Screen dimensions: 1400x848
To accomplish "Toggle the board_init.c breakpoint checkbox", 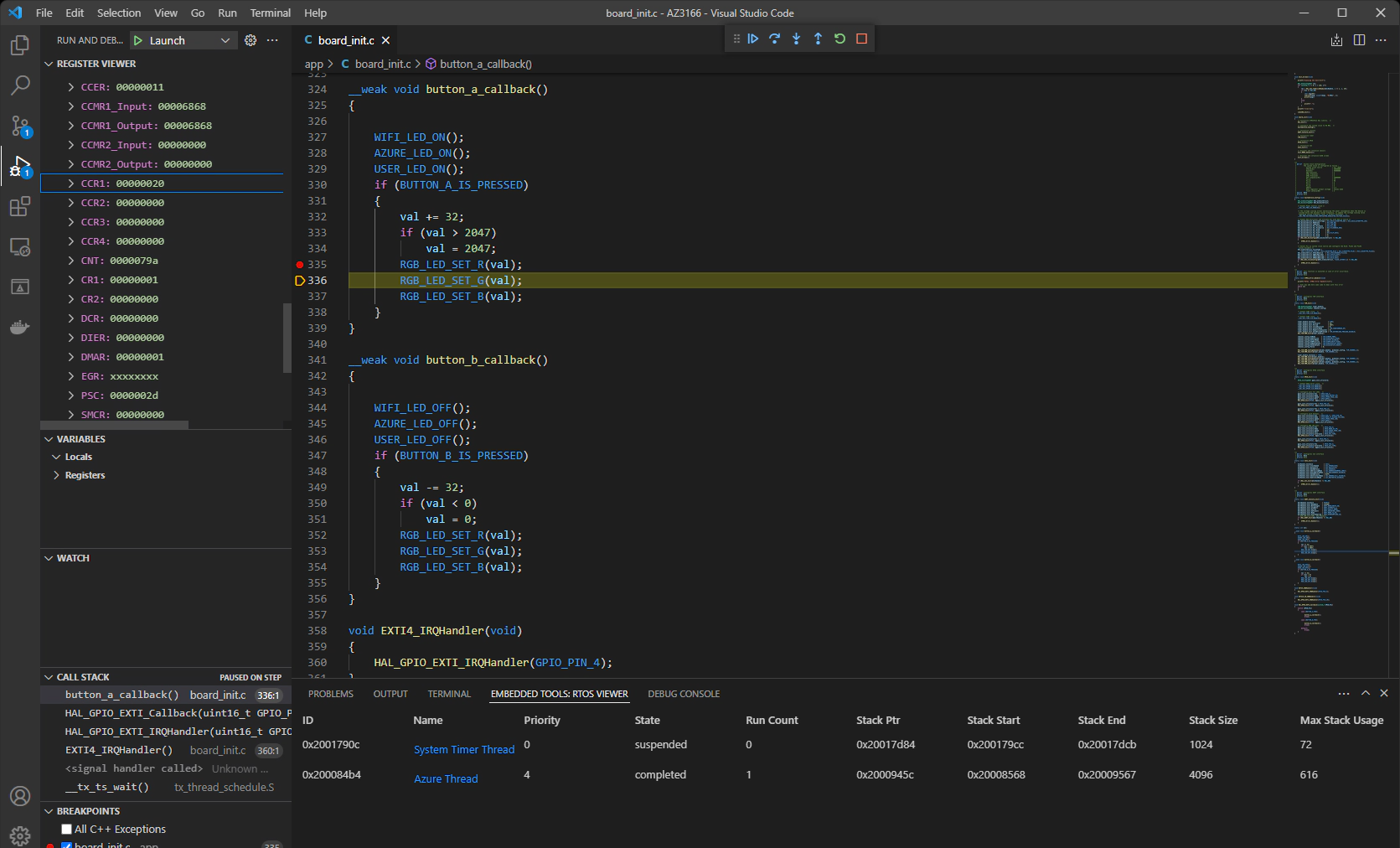I will 67,845.
